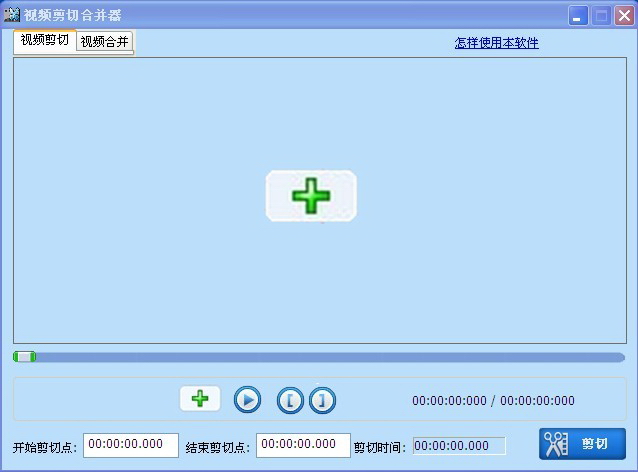Click the green seek slider handle

point(25,357)
